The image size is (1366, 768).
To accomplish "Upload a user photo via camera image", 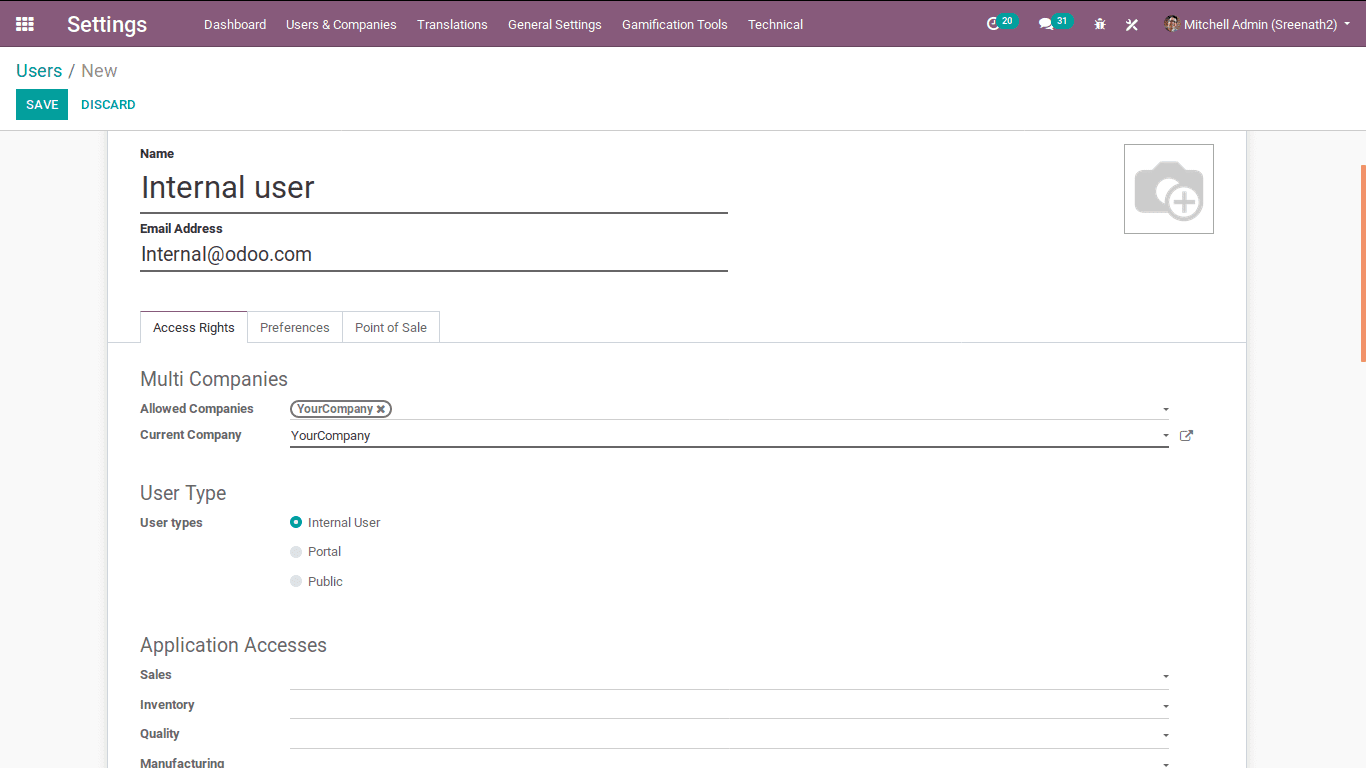I will (1169, 189).
